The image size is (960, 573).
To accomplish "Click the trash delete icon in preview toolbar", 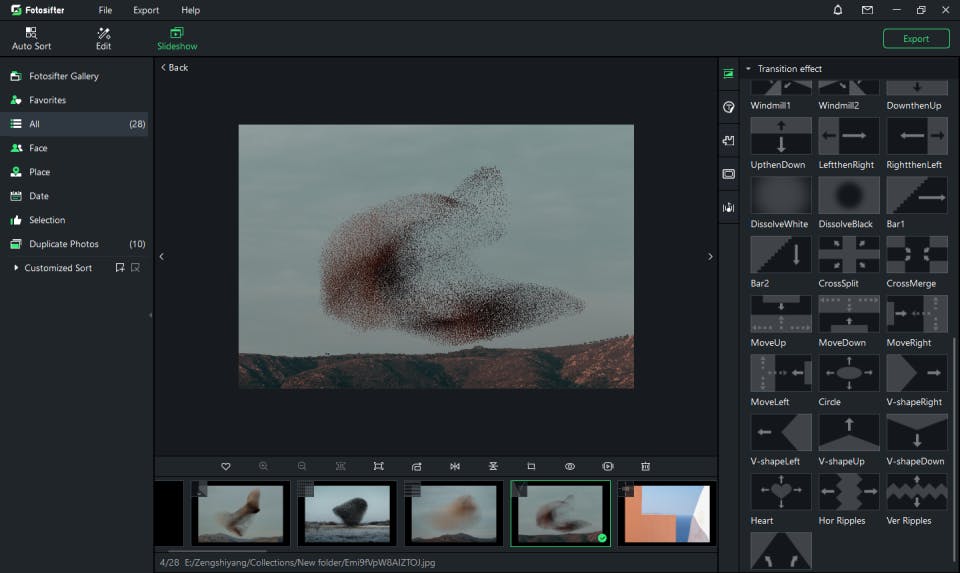I will pyautogui.click(x=646, y=466).
